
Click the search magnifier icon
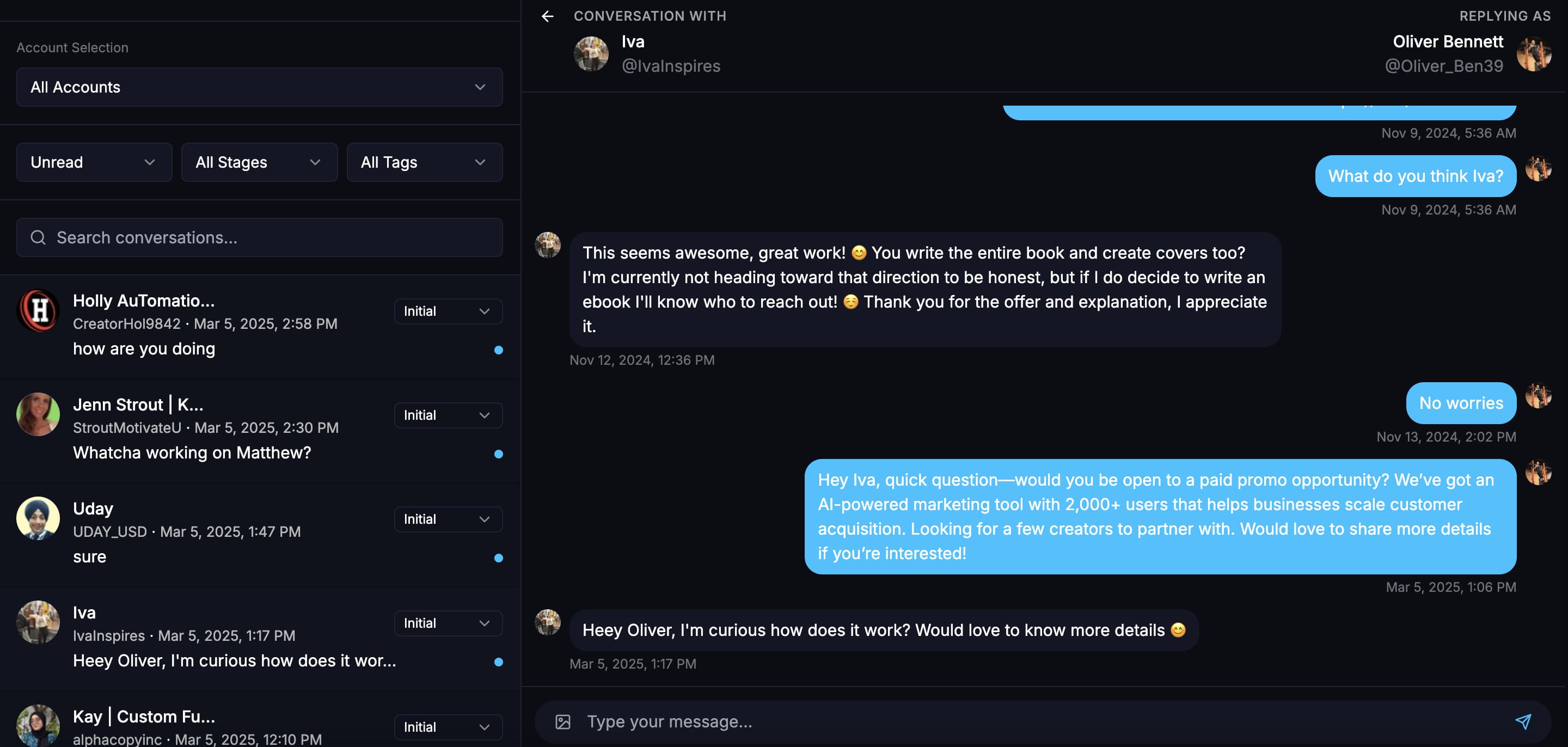(x=38, y=237)
